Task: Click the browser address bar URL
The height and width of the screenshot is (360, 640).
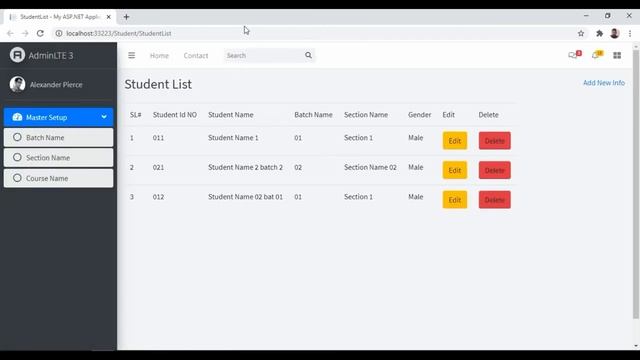Action: (119, 33)
